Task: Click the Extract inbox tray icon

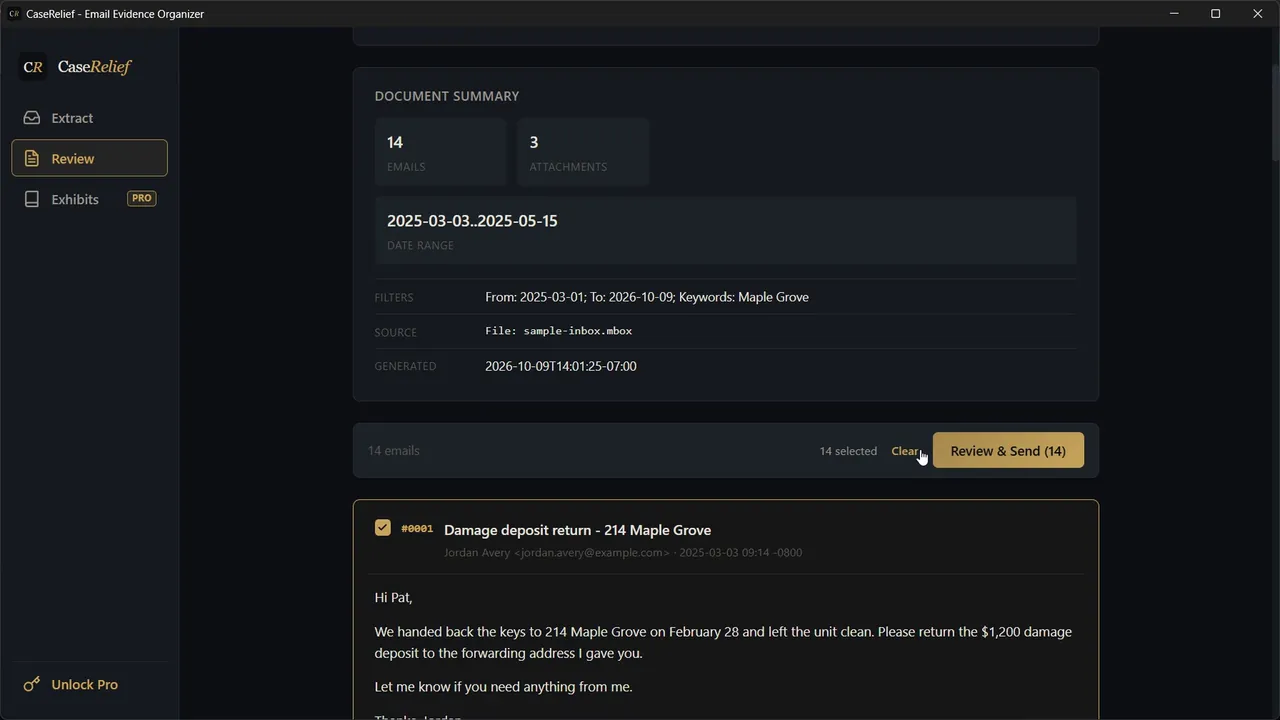Action: pyautogui.click(x=32, y=118)
